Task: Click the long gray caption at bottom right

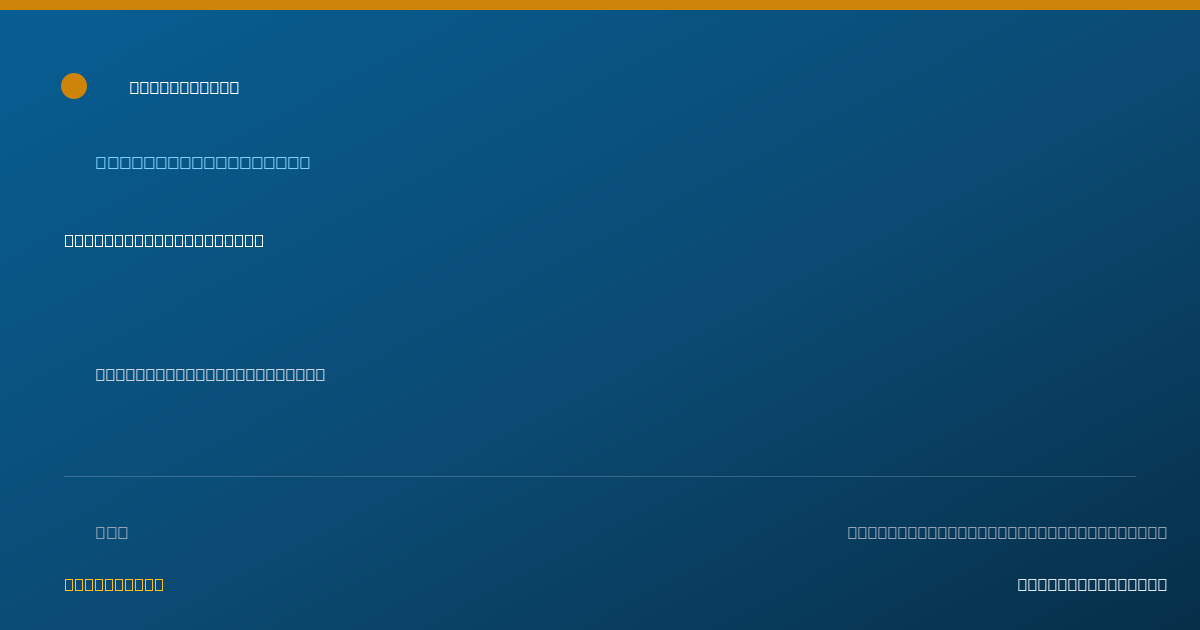Action: click(1007, 532)
